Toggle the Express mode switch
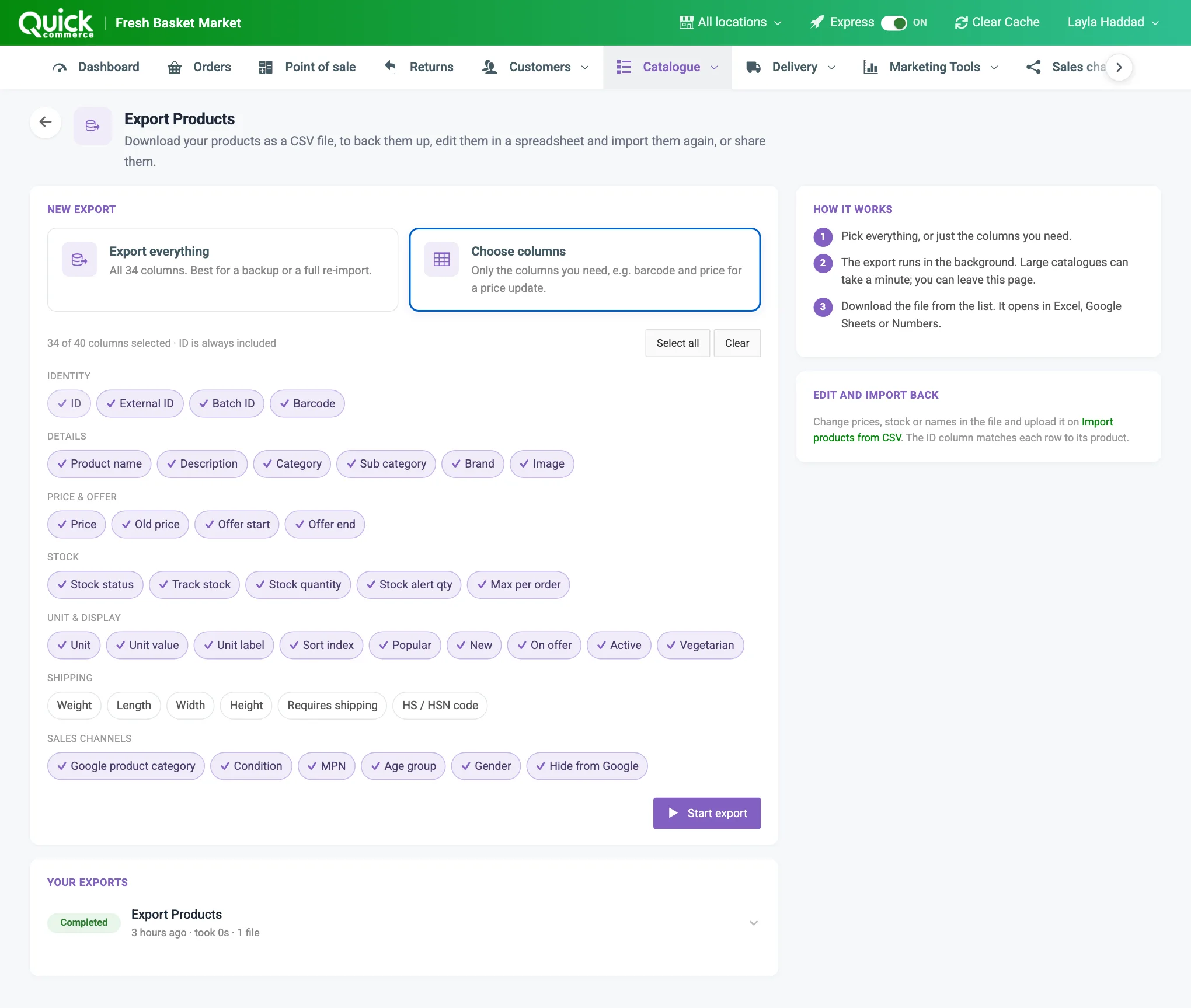Screen dimensions: 1191x1008 (894, 23)
